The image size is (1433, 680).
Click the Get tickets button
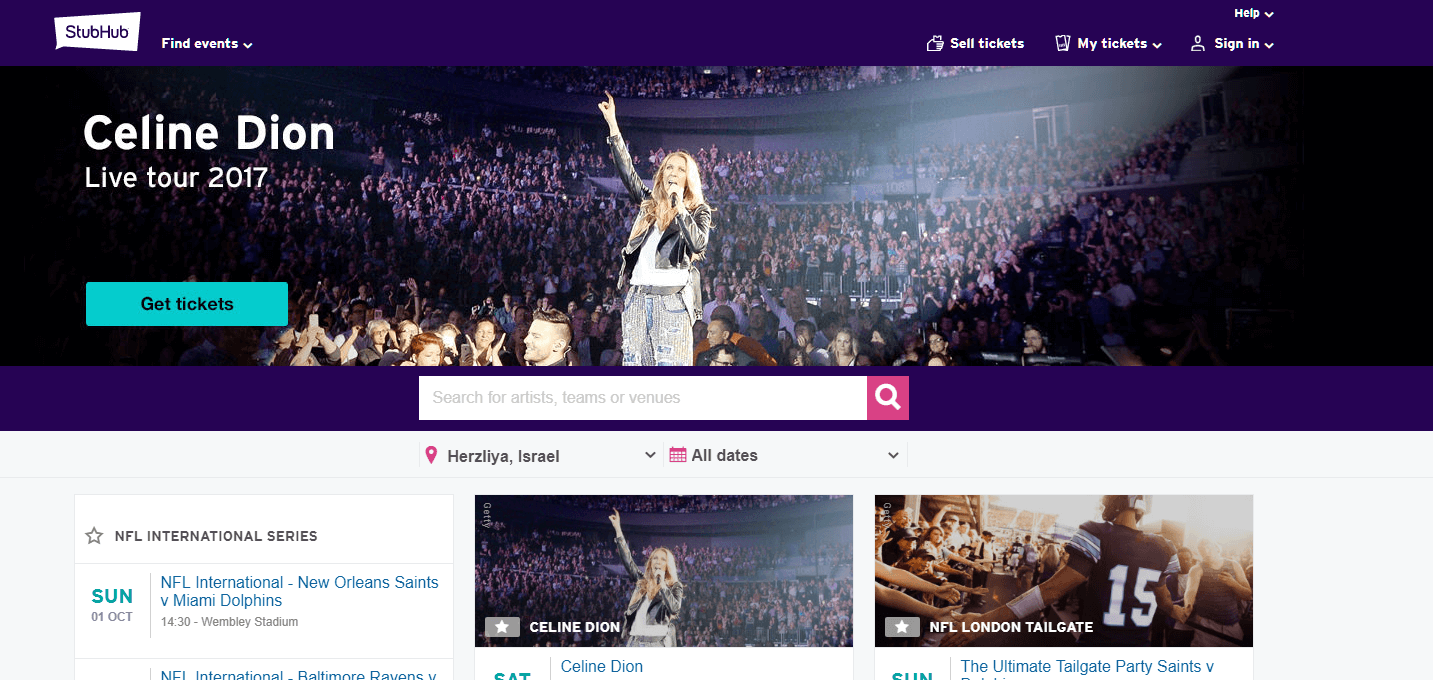(186, 303)
